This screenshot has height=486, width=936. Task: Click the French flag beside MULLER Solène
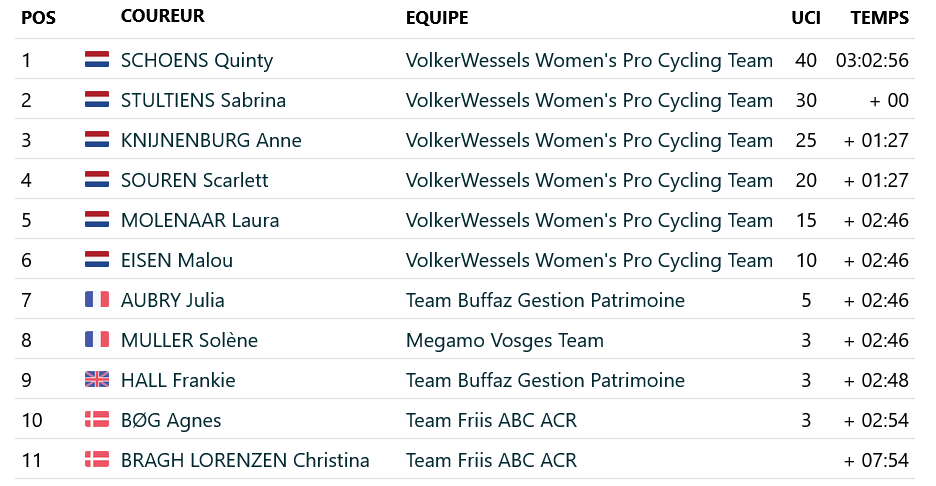click(97, 340)
